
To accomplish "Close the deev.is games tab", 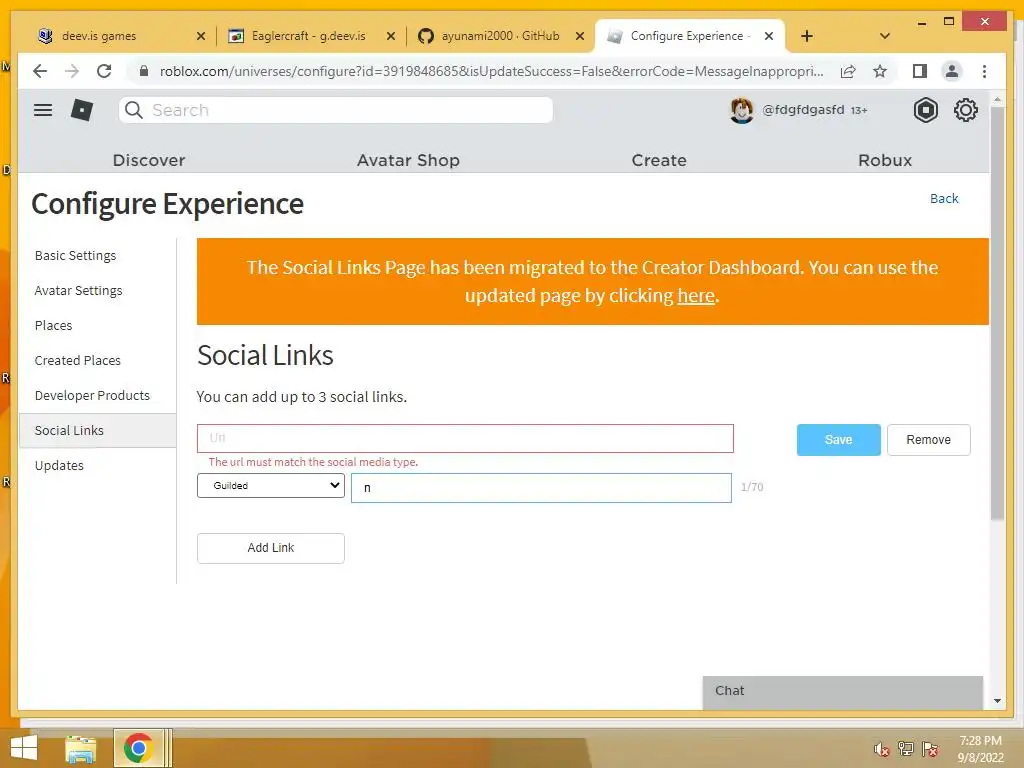I will (201, 36).
